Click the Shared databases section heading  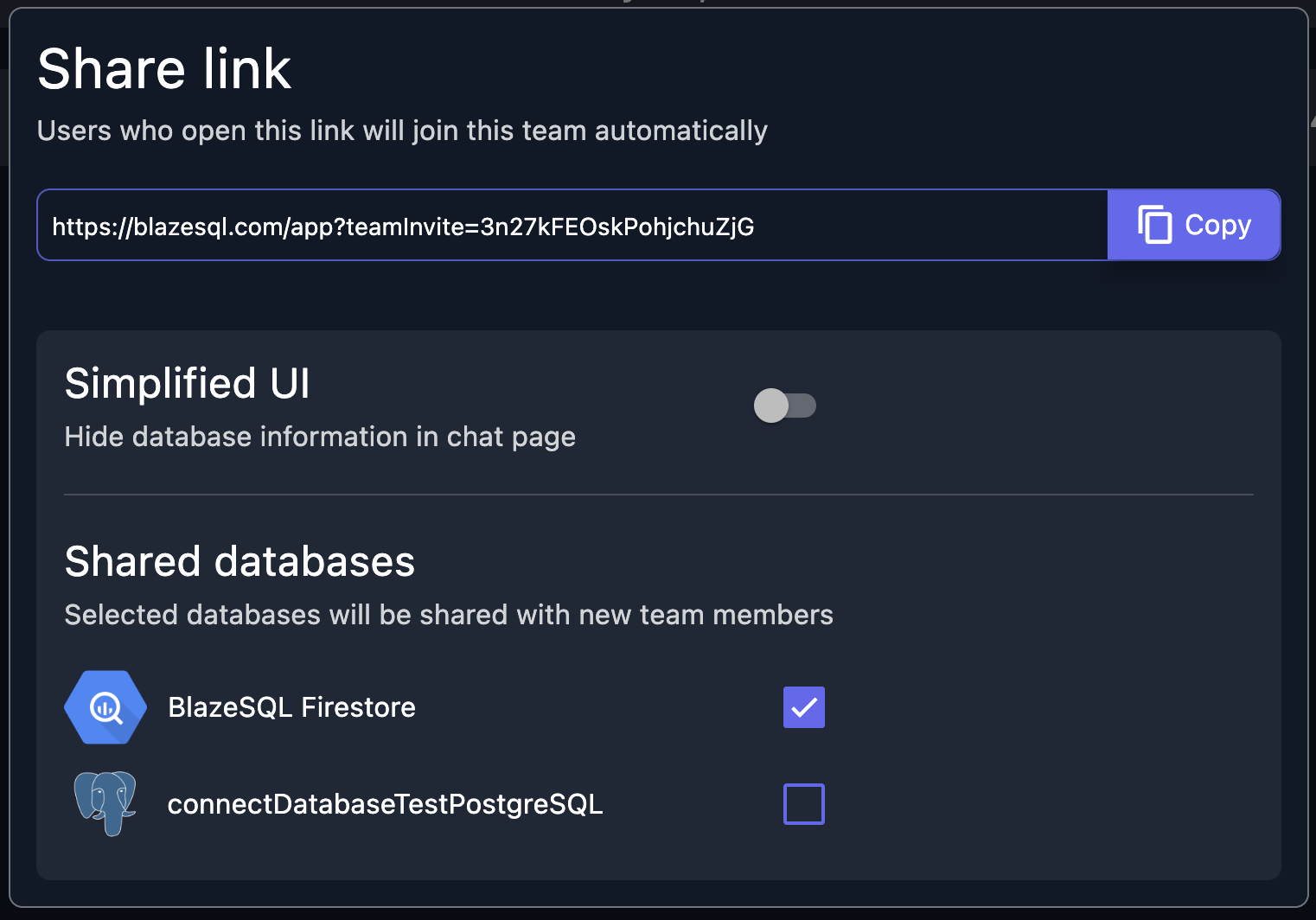tap(240, 561)
